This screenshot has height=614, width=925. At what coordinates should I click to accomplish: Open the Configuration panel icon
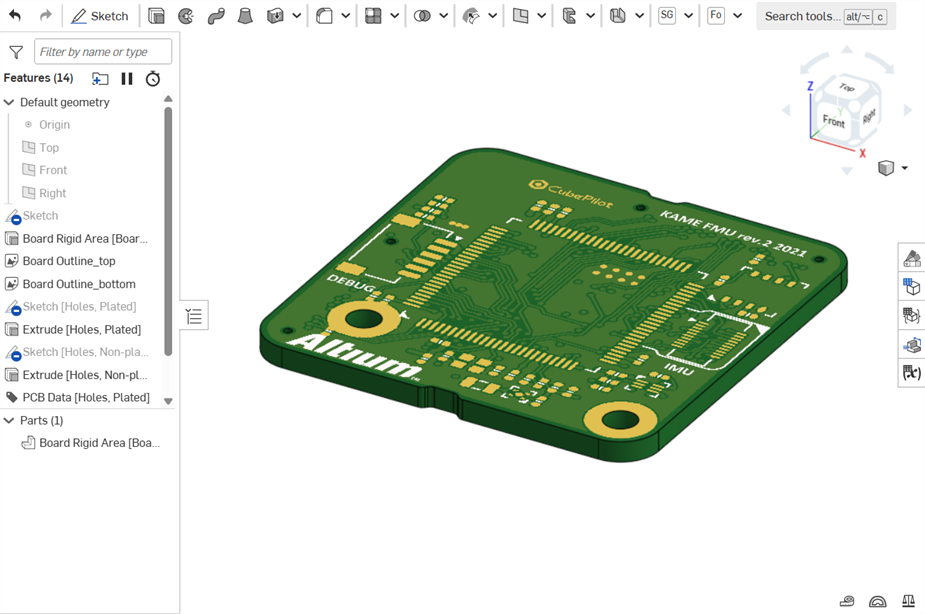[912, 287]
